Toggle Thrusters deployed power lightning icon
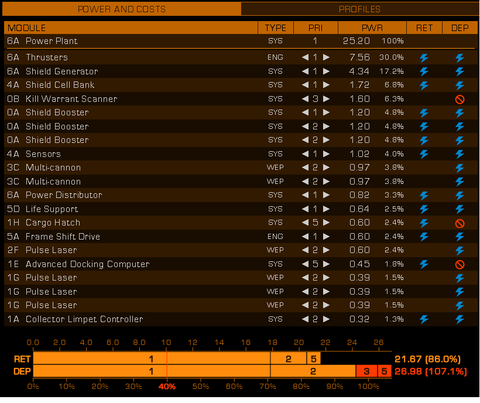This screenshot has height=403, width=480. pos(460,58)
